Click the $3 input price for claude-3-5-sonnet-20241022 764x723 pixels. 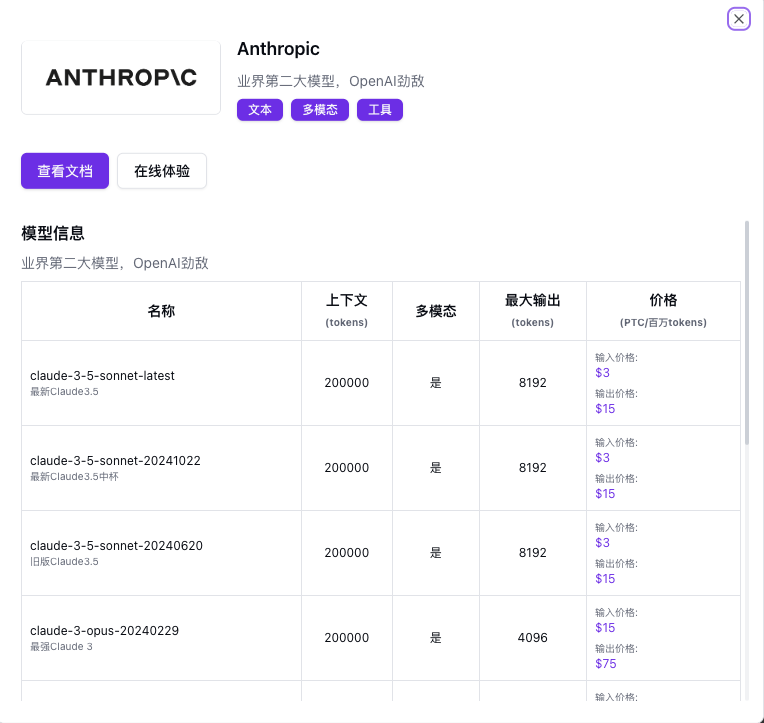[602, 457]
